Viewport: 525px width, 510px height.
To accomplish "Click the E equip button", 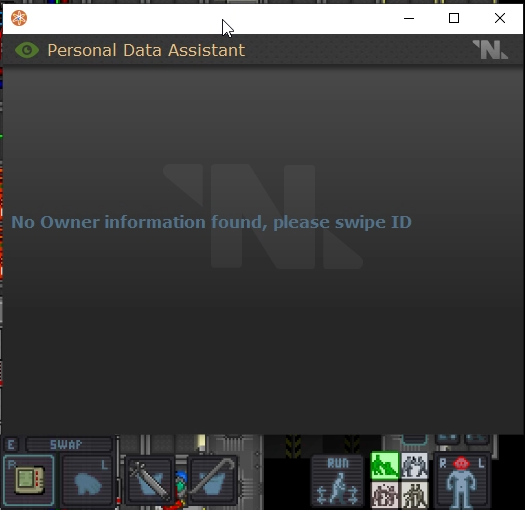I will (x=11, y=445).
